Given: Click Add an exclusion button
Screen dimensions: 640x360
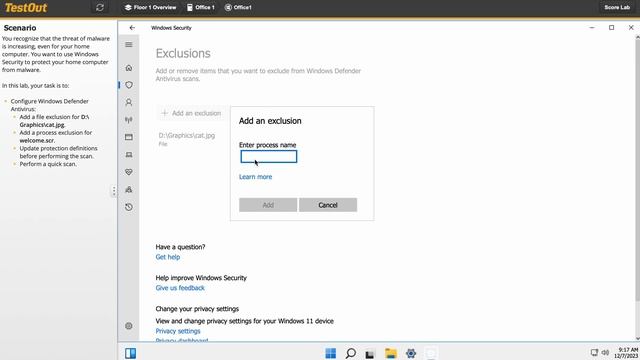Looking at the screenshot, I should pos(191,113).
